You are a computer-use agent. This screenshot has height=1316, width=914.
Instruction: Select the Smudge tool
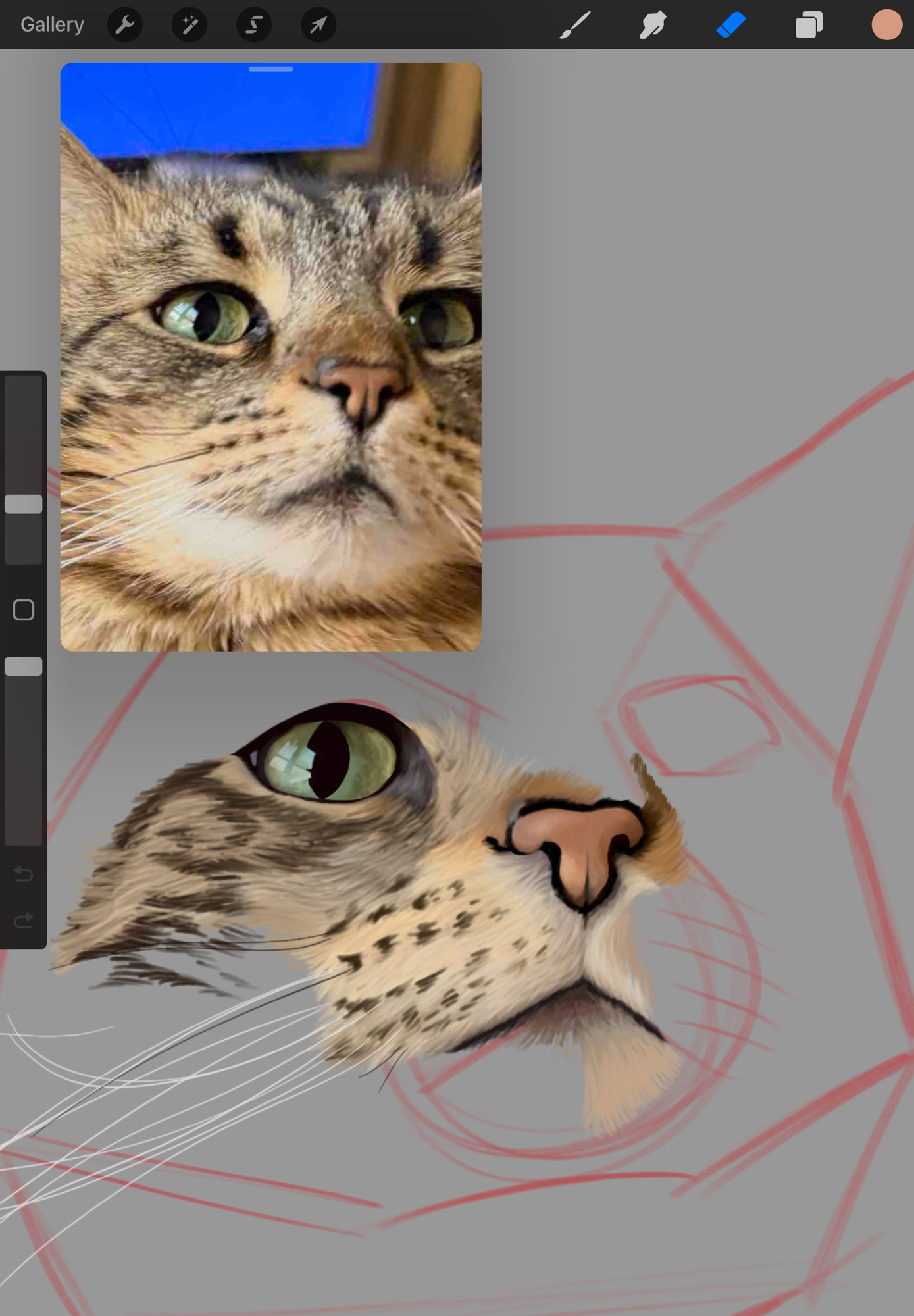coord(653,25)
